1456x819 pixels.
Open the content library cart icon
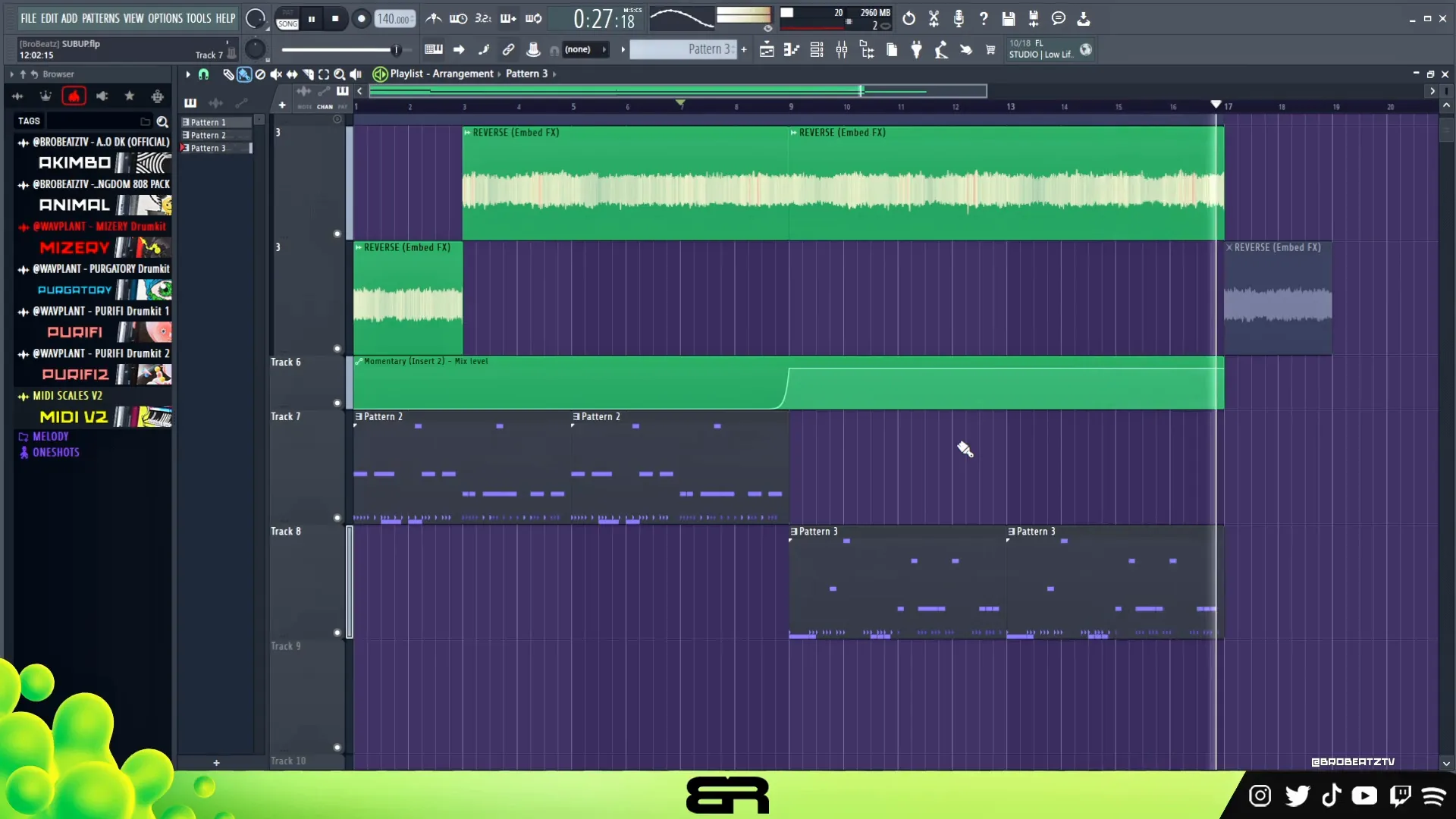click(x=990, y=50)
